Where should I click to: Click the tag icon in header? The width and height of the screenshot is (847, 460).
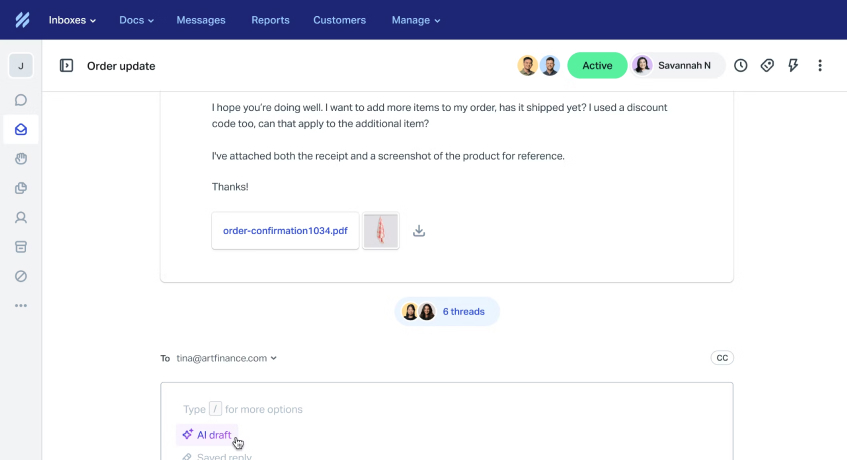(767, 66)
